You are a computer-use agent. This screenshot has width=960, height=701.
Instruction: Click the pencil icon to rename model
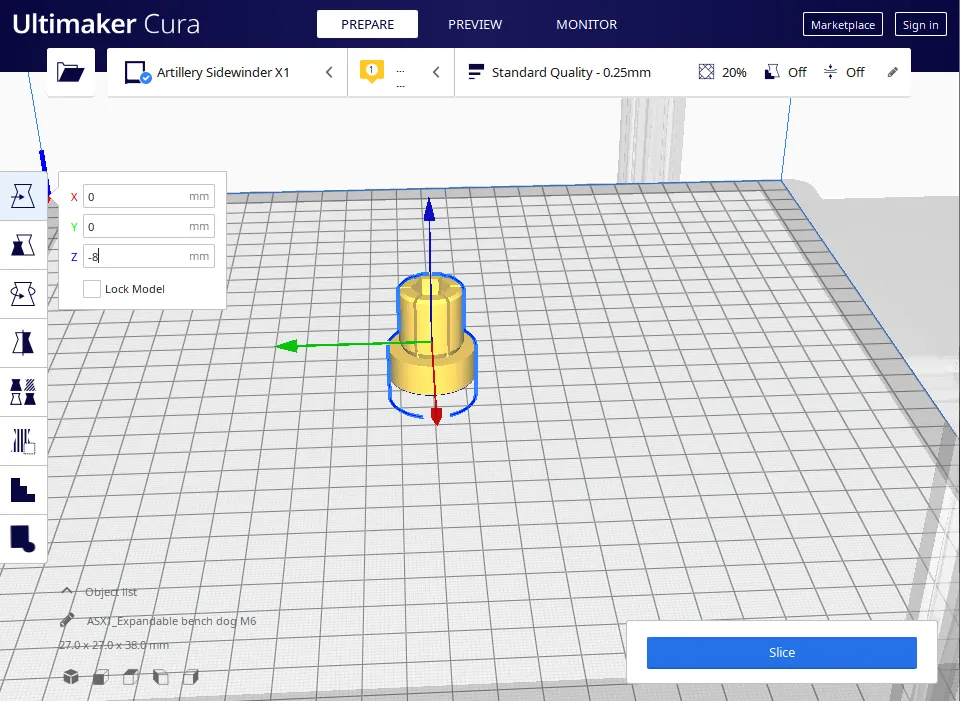(x=67, y=621)
